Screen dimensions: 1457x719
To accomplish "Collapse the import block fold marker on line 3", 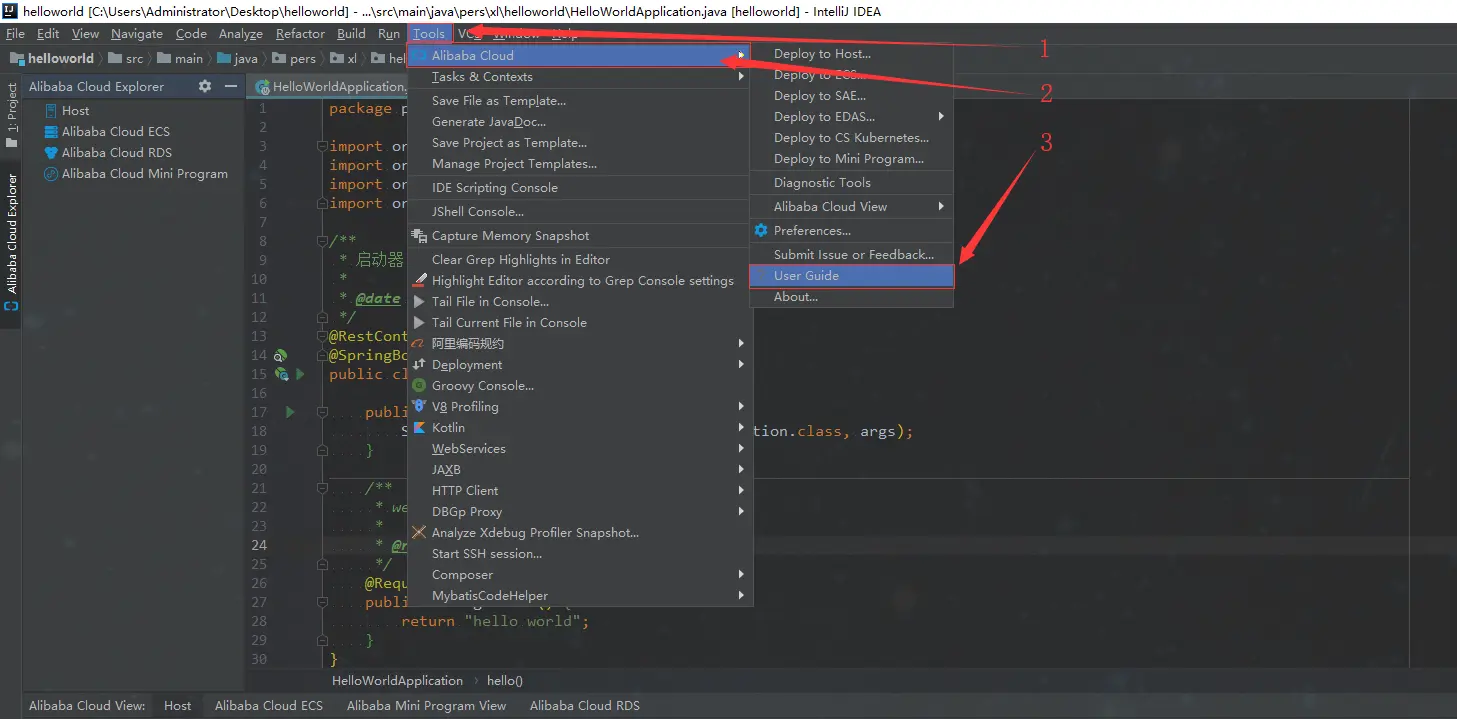I will pyautogui.click(x=322, y=146).
